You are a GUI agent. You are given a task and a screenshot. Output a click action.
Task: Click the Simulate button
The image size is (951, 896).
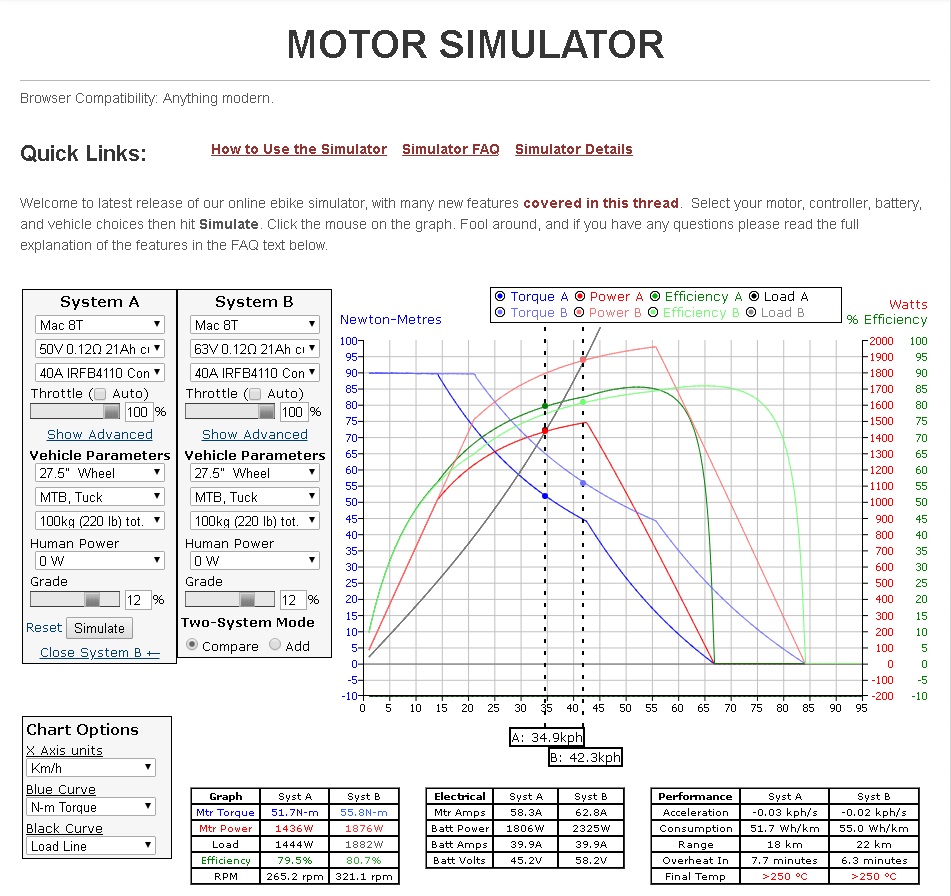[99, 628]
